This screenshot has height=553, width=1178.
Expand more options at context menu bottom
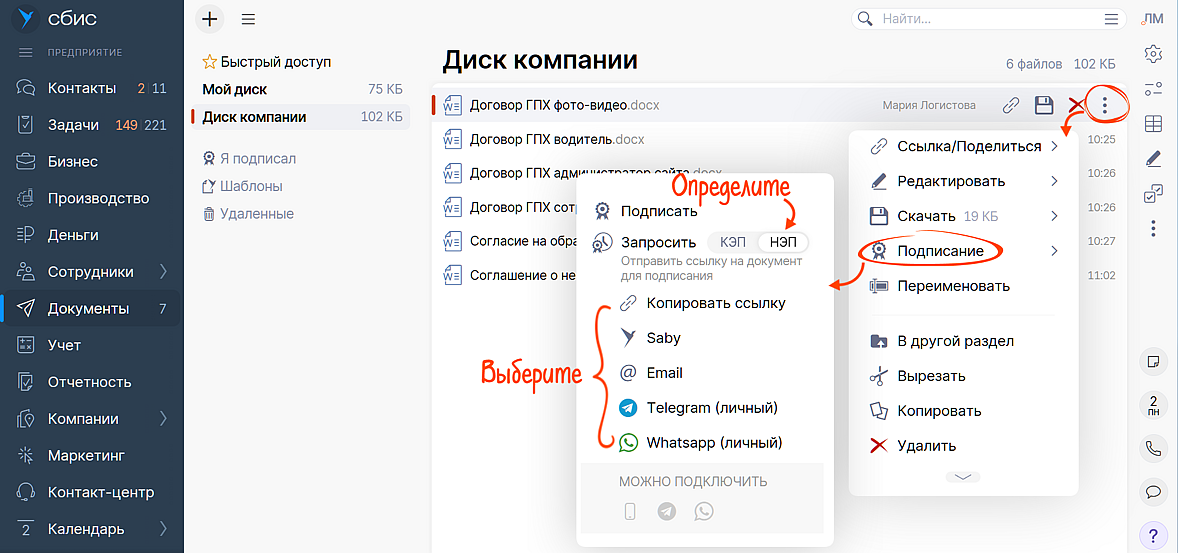pos(963,477)
